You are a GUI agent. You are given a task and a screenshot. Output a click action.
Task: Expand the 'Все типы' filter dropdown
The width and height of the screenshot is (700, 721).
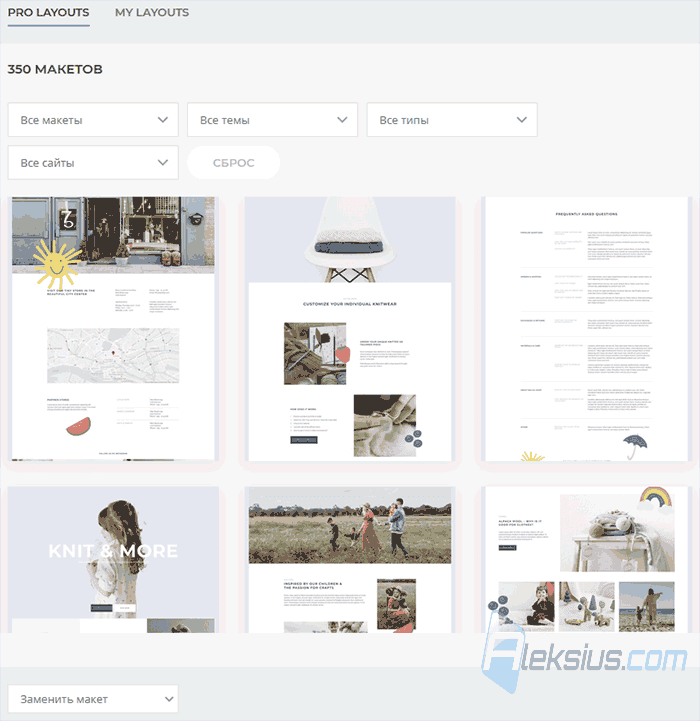pyautogui.click(x=452, y=120)
